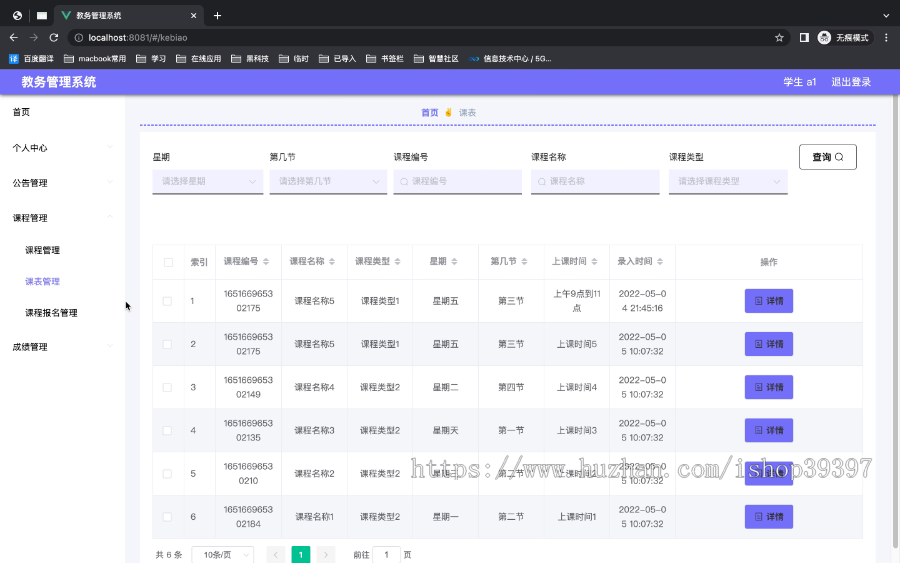Open the browser three-dot menu

click(886, 37)
